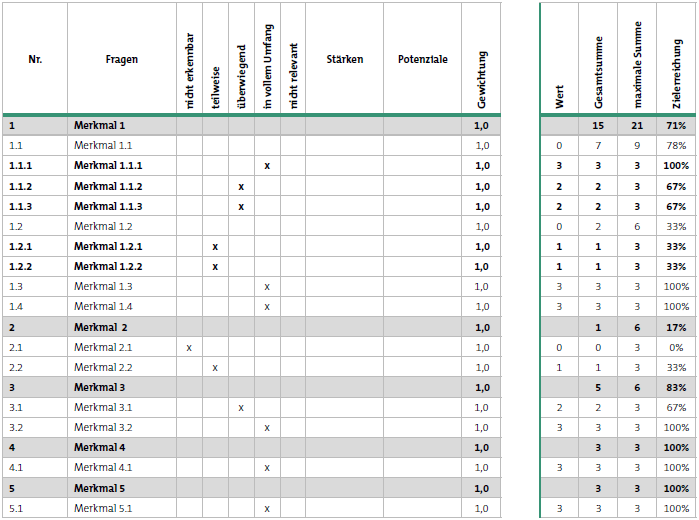Click the Fragen column header
The height and width of the screenshot is (520, 699).
pos(122,59)
